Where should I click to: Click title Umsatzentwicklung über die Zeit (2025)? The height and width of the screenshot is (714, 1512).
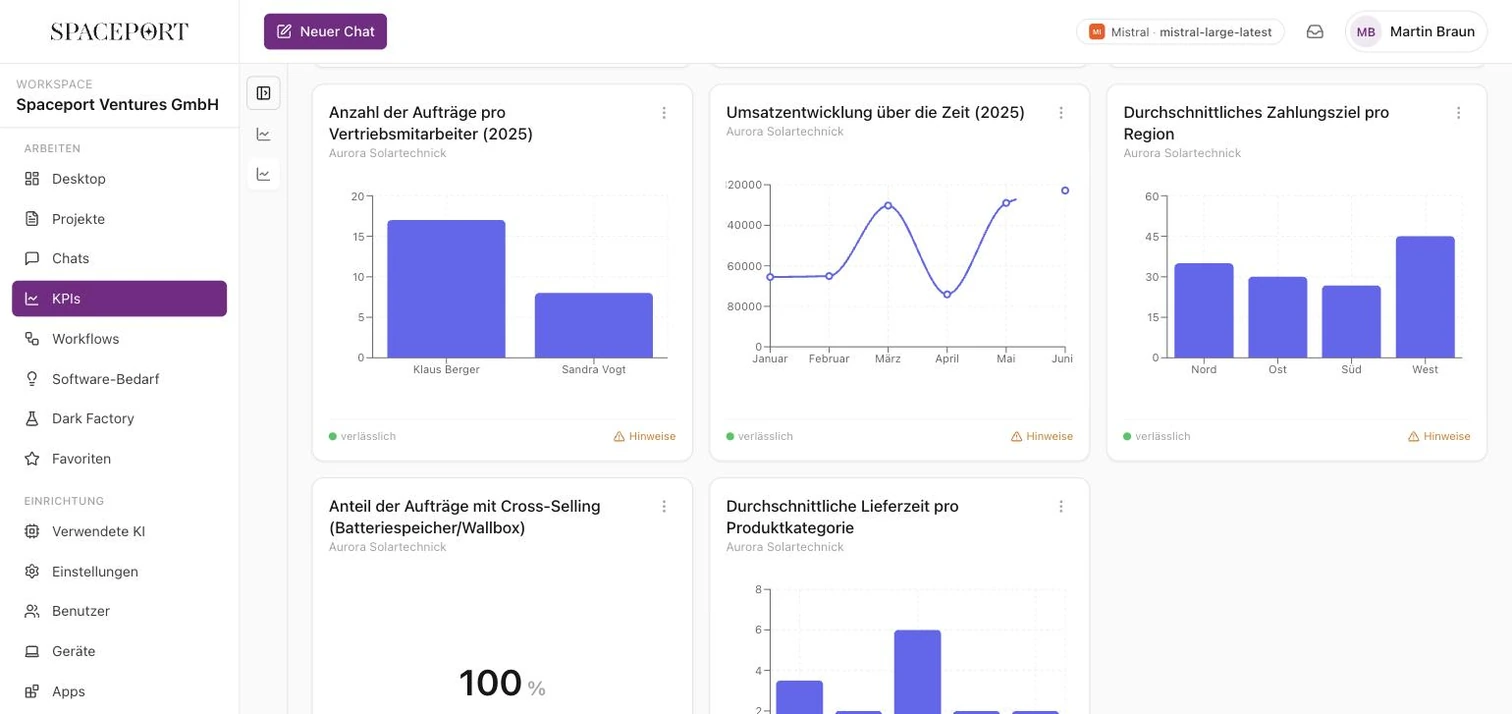[875, 113]
